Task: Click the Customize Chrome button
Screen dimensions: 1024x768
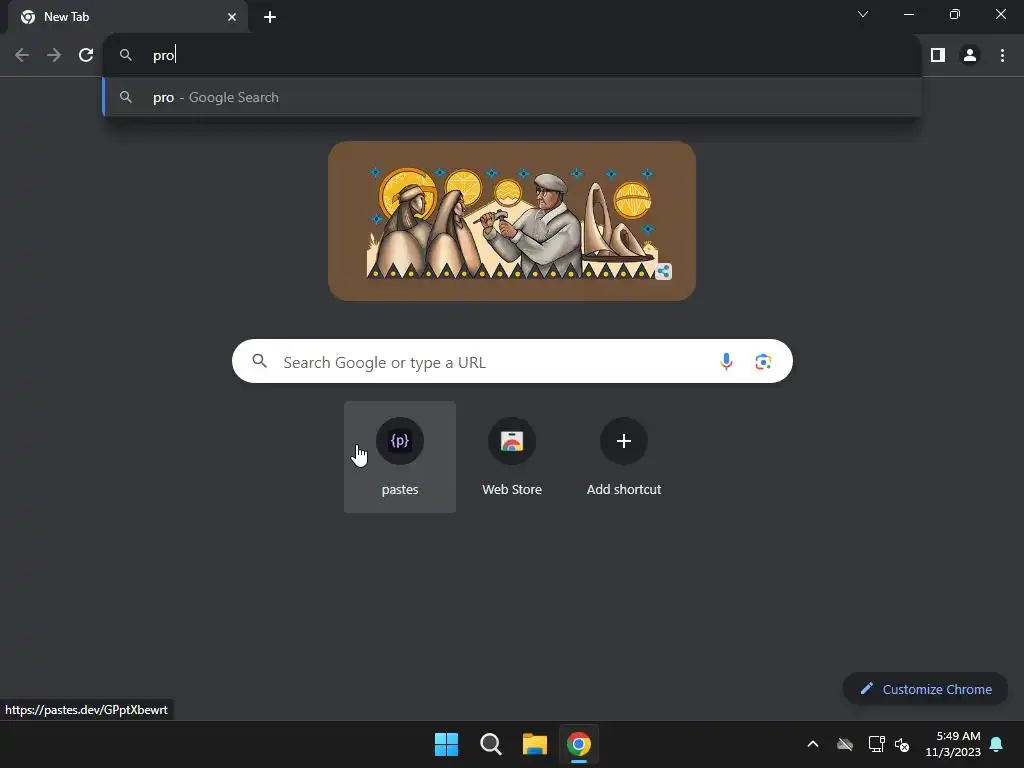Action: point(925,689)
